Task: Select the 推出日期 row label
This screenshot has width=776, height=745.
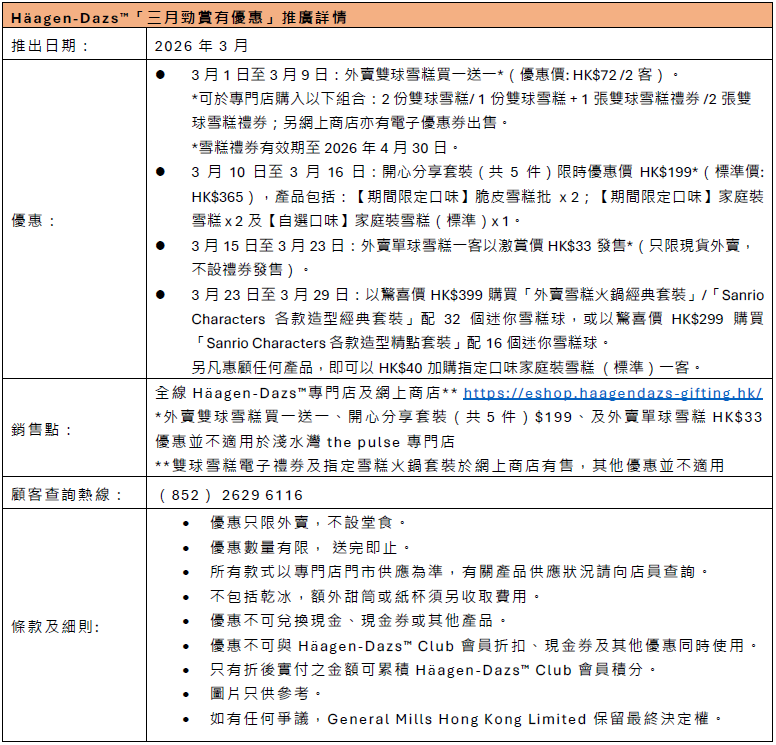Action: 49,46
